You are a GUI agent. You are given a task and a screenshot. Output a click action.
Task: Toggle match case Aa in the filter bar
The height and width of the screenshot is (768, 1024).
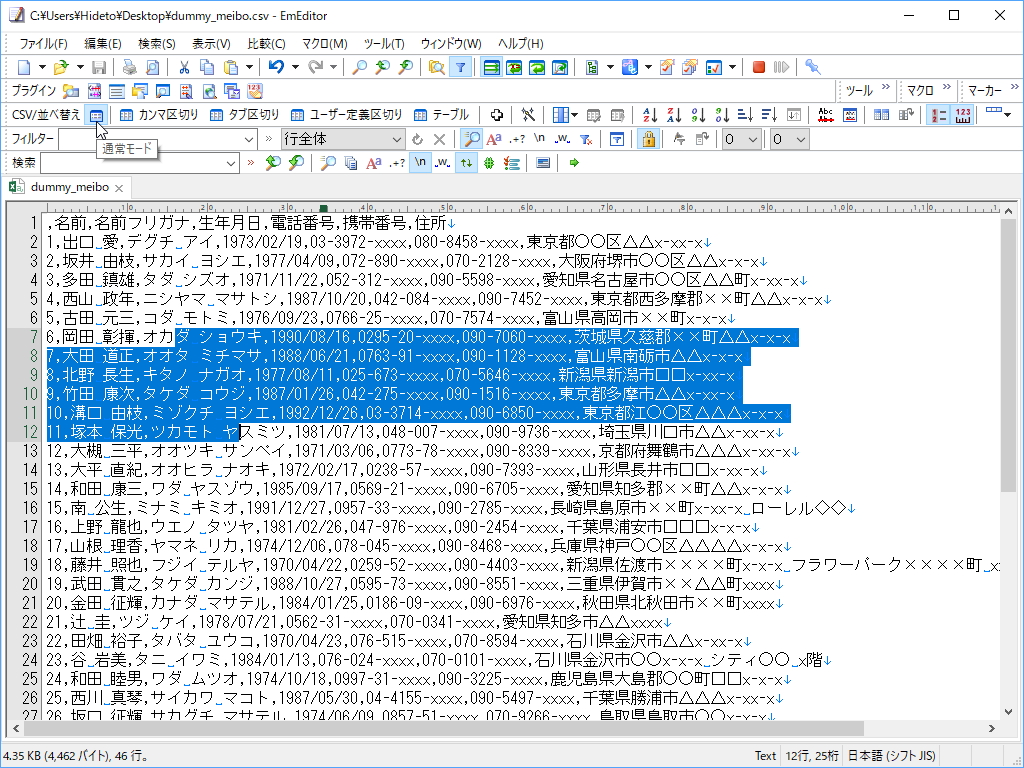click(x=494, y=138)
